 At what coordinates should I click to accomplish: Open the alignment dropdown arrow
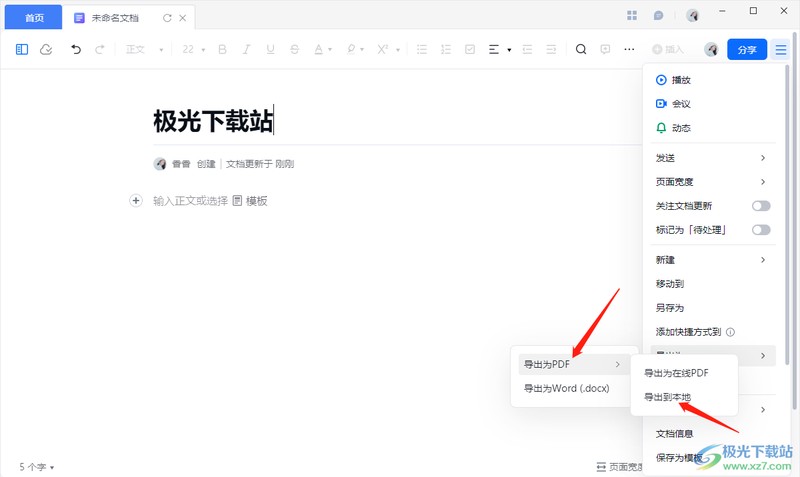[x=509, y=50]
